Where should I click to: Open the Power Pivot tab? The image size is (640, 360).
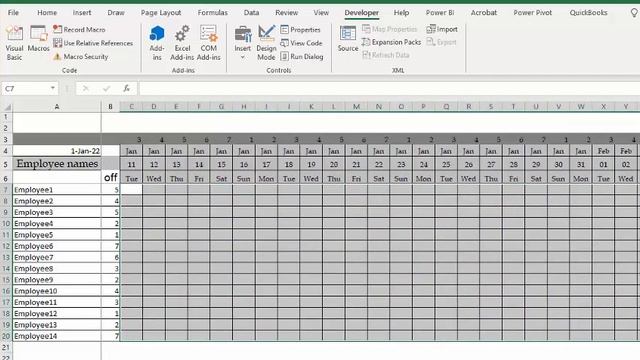(x=533, y=13)
